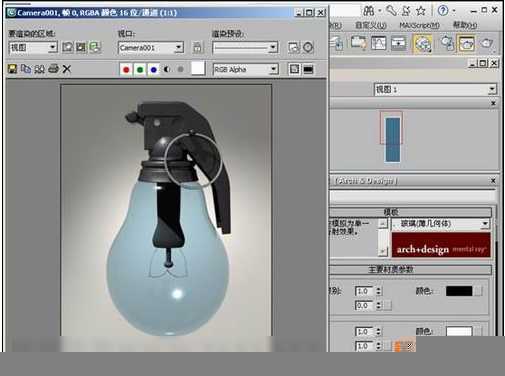Expand the arrow beside the help icon
Screen dimensions: 505x376
pyautogui.click(x=454, y=11)
